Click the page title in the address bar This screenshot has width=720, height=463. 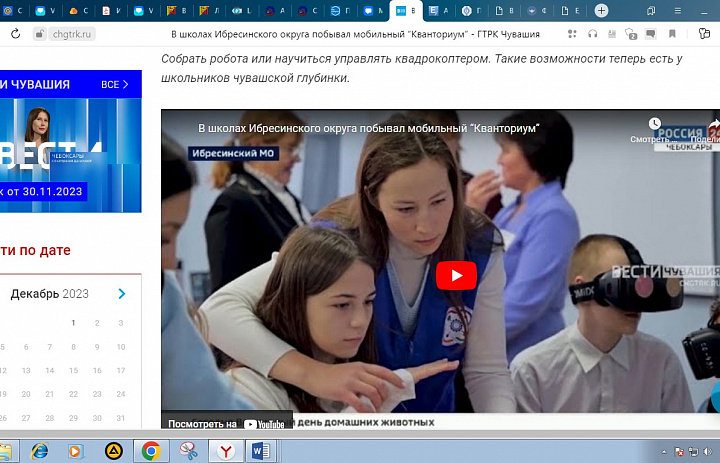(x=355, y=34)
